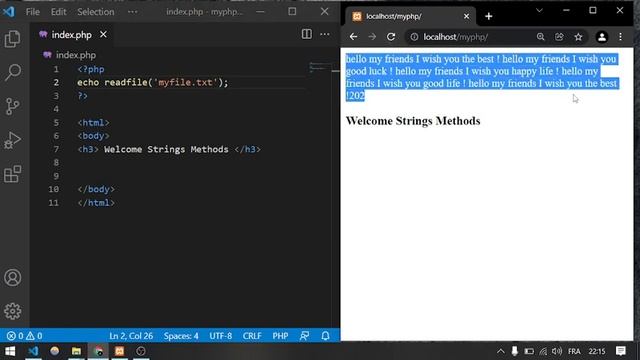640x360 pixels.
Task: Bookmark this page with the star
Action: coord(578,37)
